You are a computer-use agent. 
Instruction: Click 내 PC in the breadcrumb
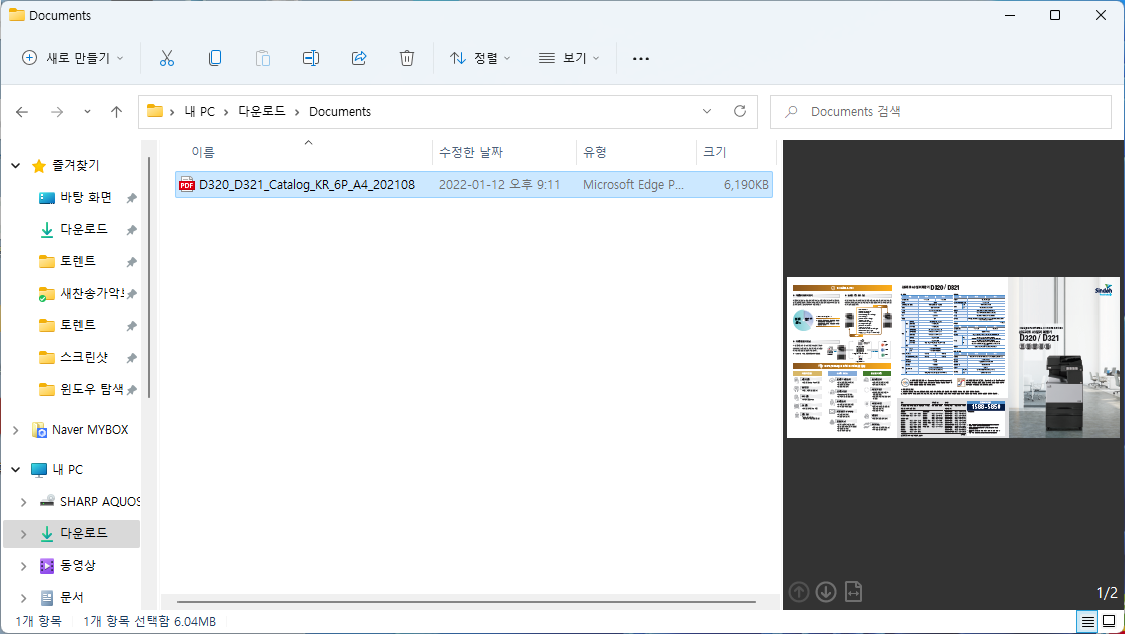click(199, 111)
